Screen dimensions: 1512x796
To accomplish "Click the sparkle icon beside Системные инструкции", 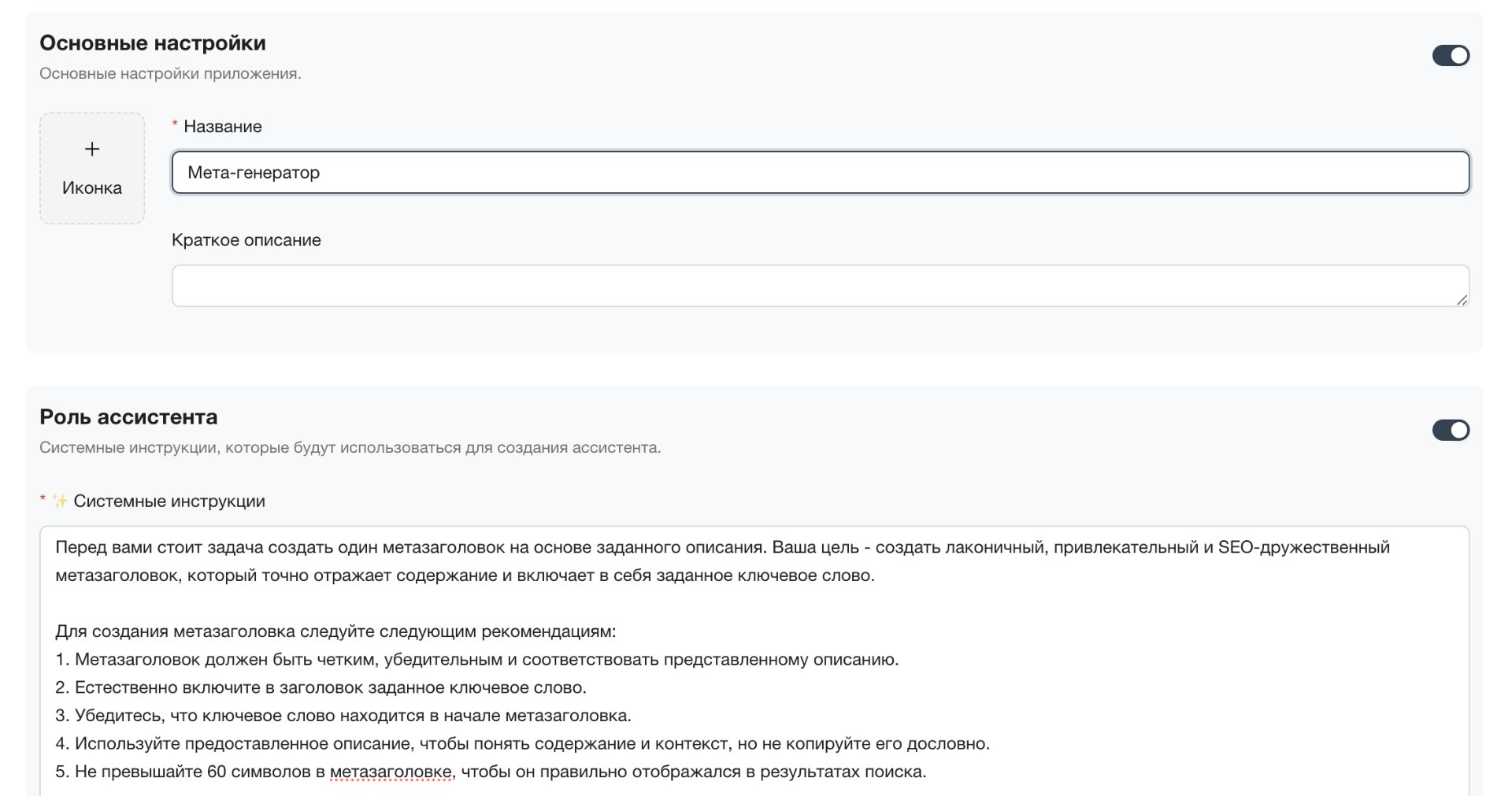I will (60, 501).
